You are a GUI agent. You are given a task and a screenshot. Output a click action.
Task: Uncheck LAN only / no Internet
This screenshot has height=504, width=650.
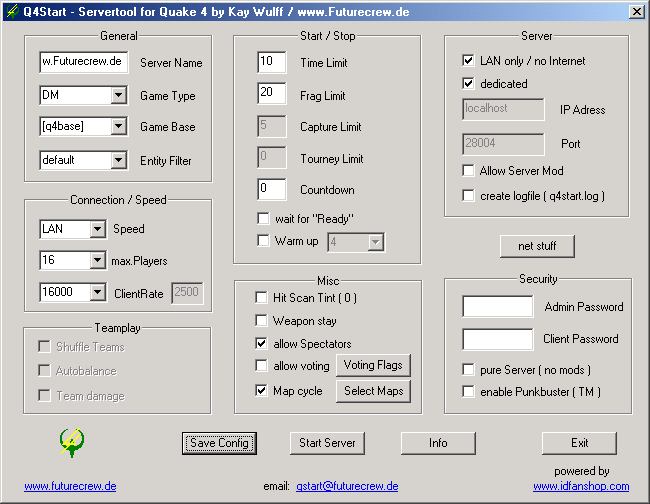[468, 61]
